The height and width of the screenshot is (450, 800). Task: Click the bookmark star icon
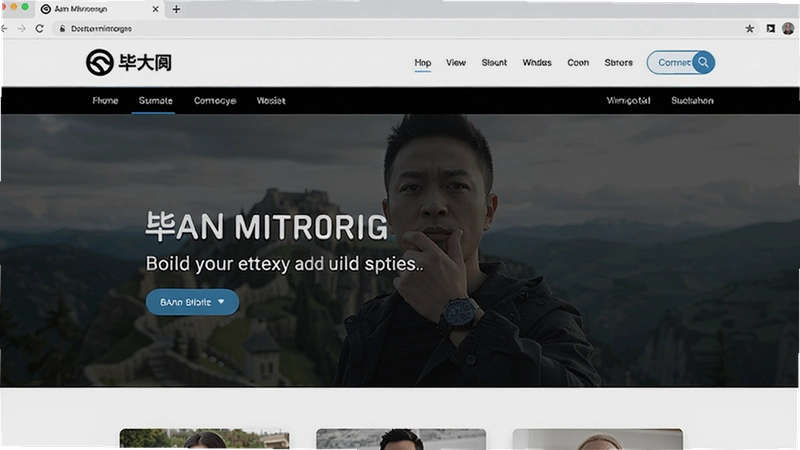[749, 29]
